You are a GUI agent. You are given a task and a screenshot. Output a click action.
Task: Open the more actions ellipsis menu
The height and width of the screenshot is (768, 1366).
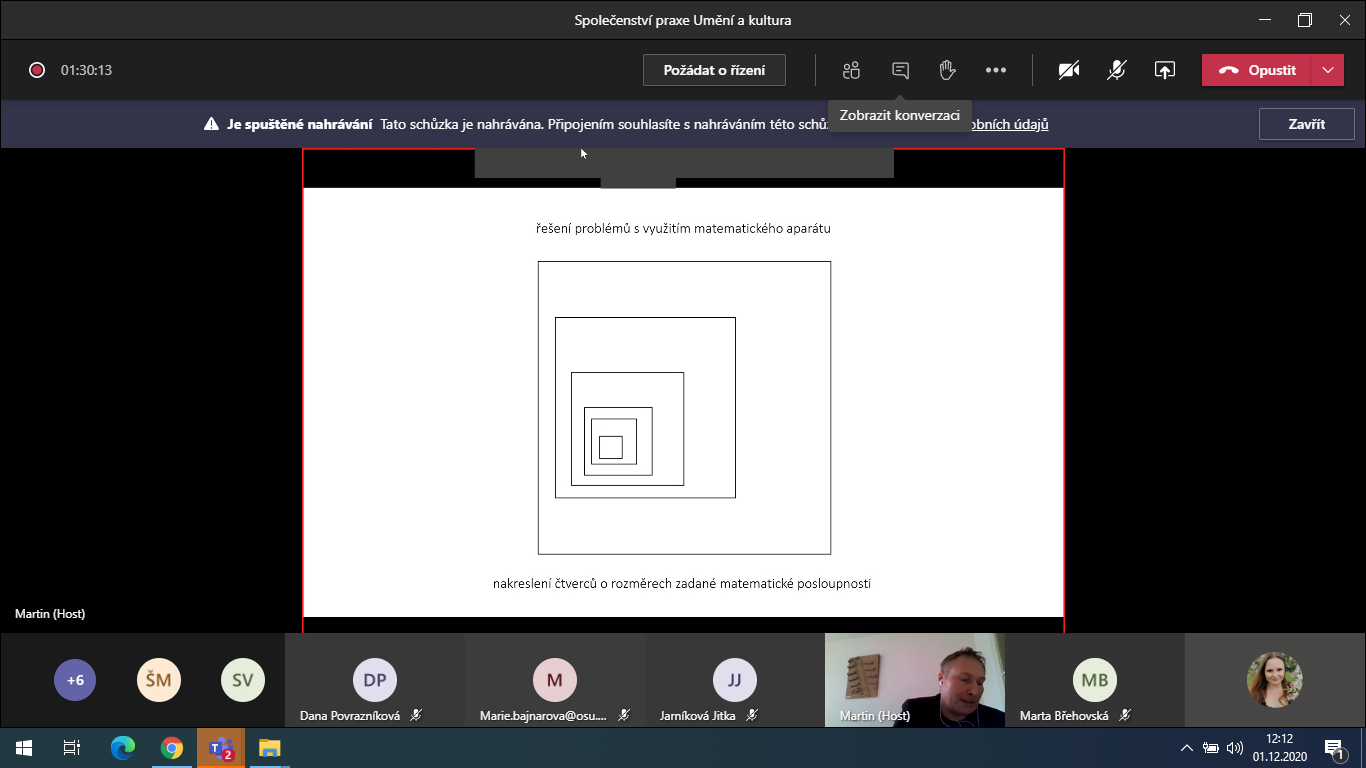[x=995, y=70]
